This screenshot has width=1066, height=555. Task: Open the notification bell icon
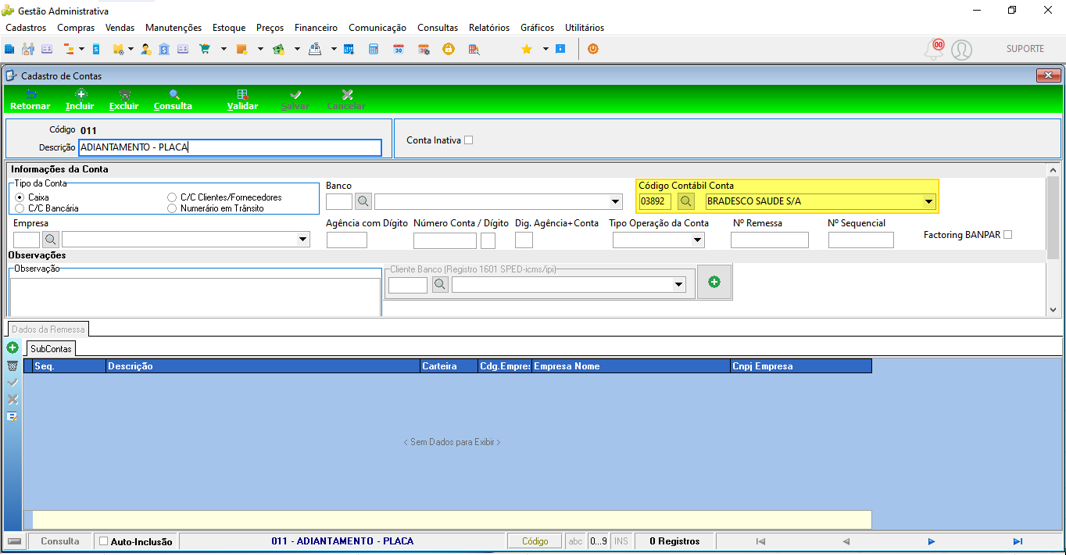click(934, 50)
